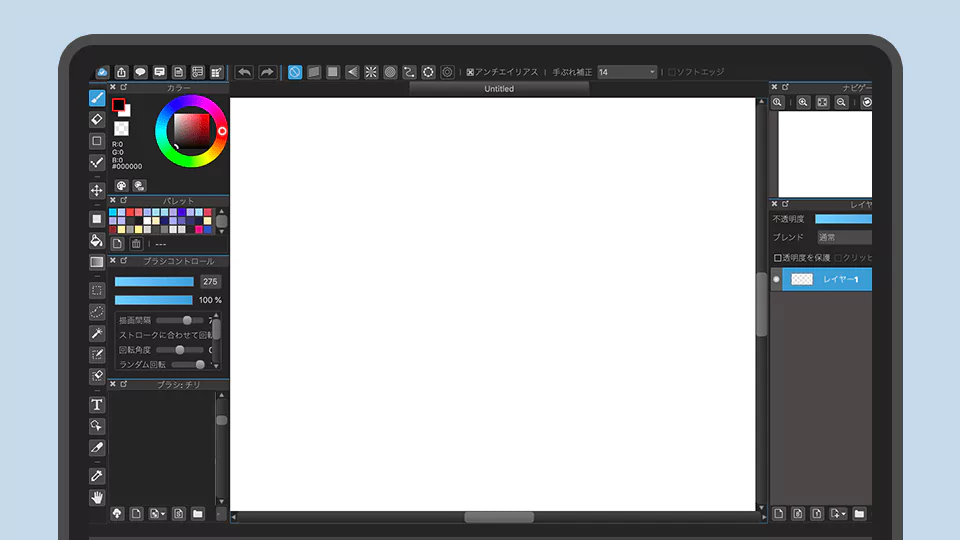Select the Move tool
The height and width of the screenshot is (540, 960).
[97, 190]
